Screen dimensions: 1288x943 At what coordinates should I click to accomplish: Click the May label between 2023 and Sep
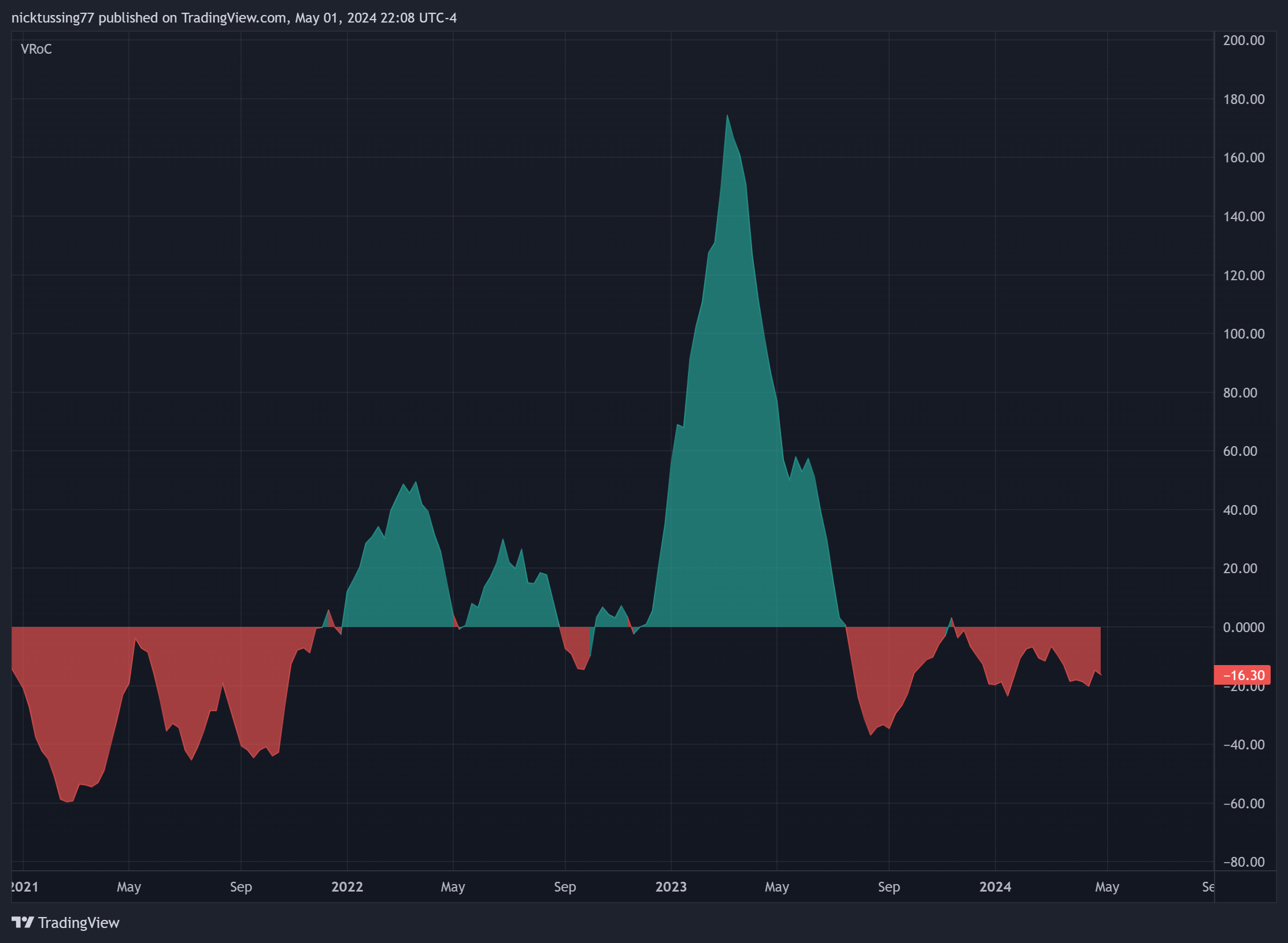click(x=777, y=887)
